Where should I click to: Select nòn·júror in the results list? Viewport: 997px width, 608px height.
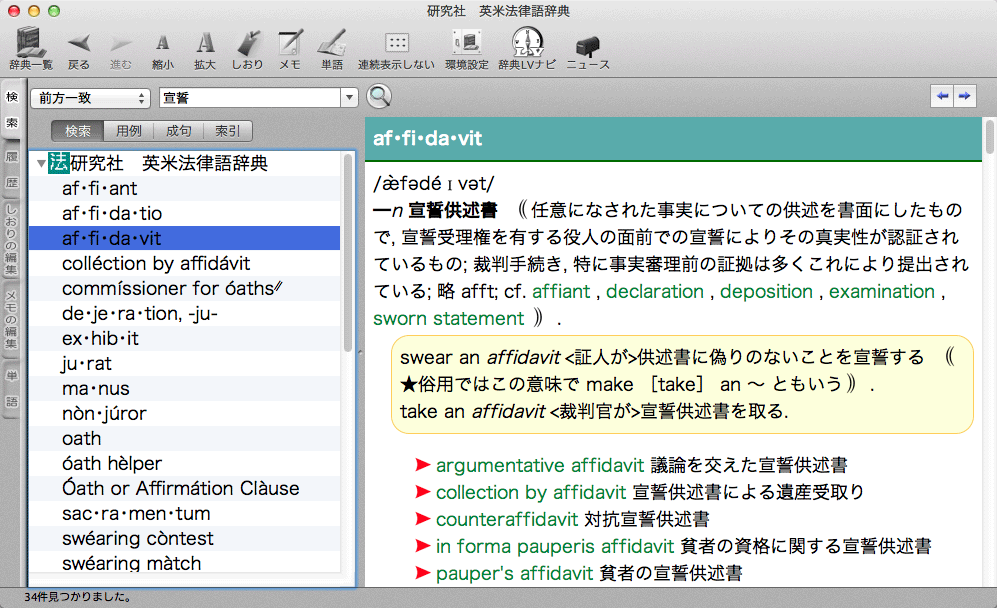point(184,413)
